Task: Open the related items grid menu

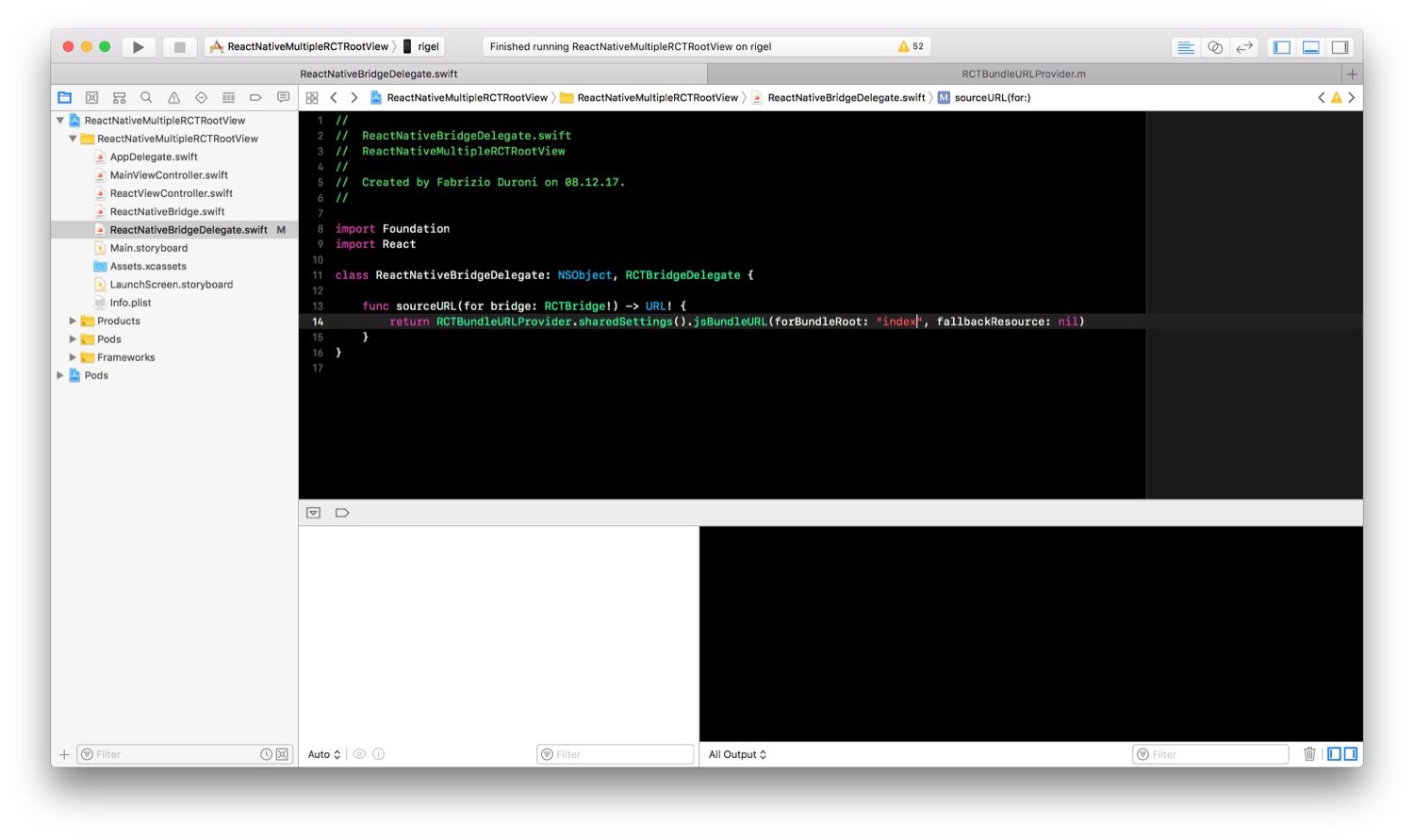Action: click(x=312, y=97)
